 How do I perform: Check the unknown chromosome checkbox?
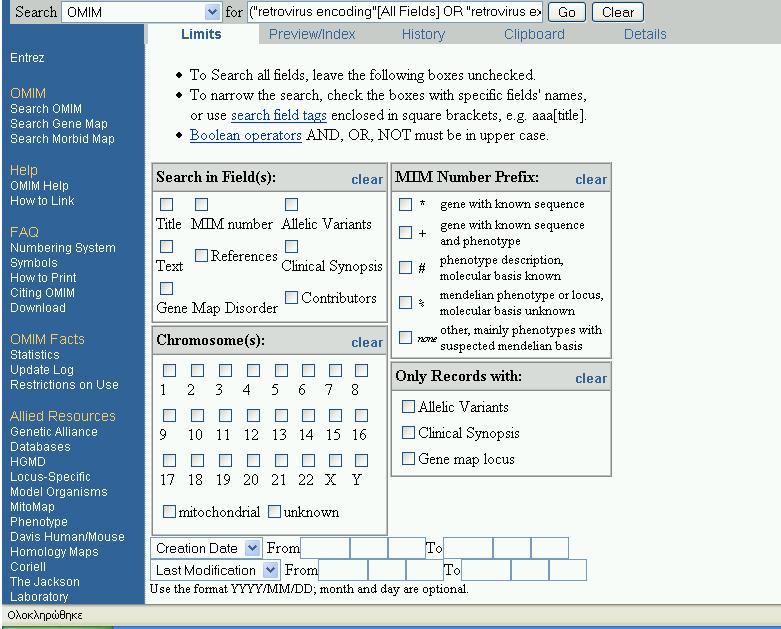click(274, 511)
